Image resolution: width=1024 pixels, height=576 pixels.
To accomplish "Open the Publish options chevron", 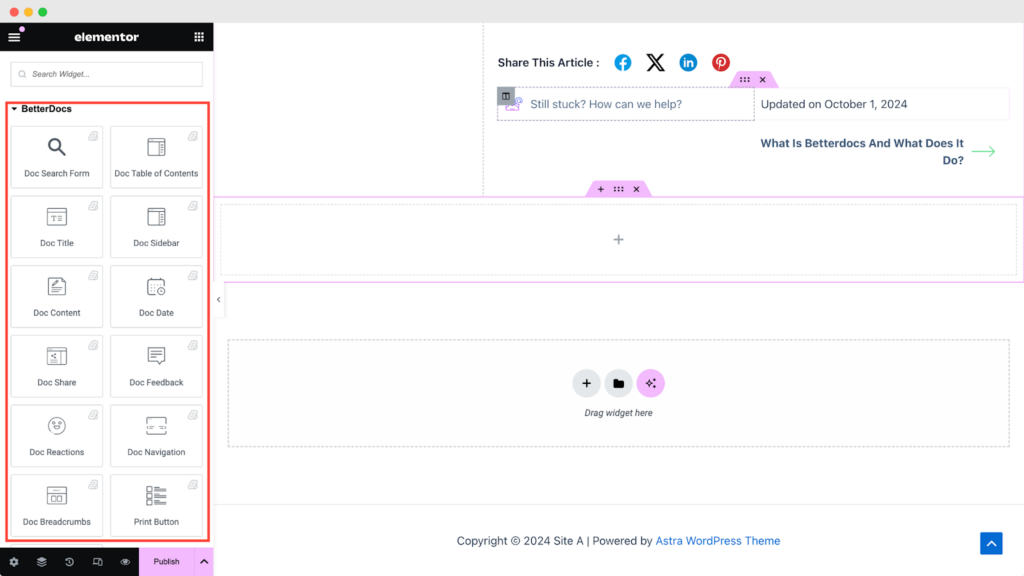I will (x=203, y=562).
